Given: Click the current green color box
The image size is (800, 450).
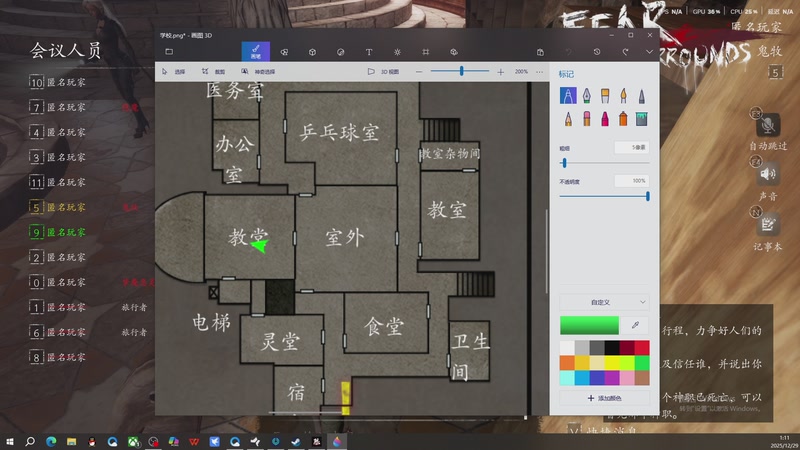Looking at the screenshot, I should tap(589, 325).
